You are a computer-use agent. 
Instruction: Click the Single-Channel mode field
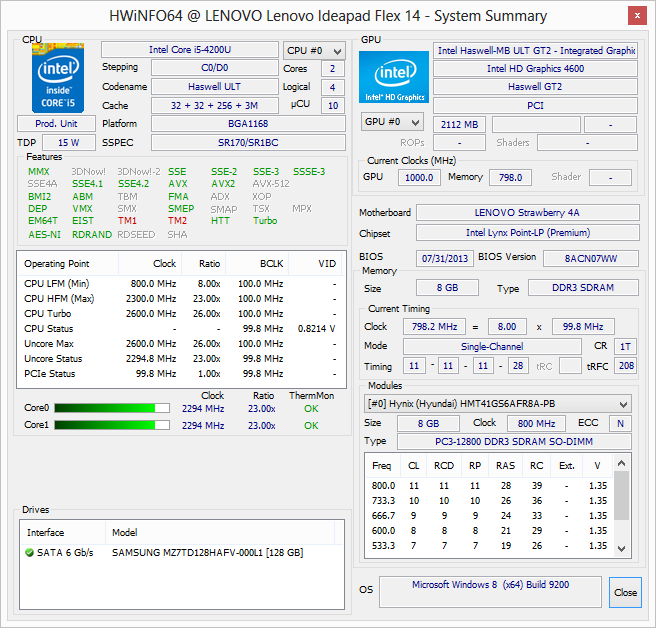click(x=492, y=346)
